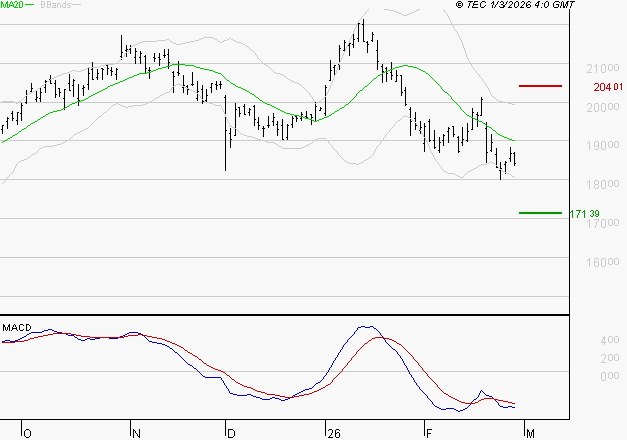Click the 210.00 price axis label
The image size is (627, 440).
[603, 69]
